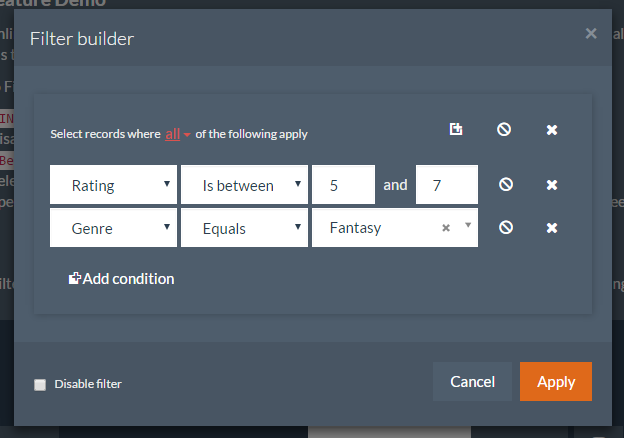Delete the Rating condition row
The image size is (624, 438).
pyautogui.click(x=552, y=185)
